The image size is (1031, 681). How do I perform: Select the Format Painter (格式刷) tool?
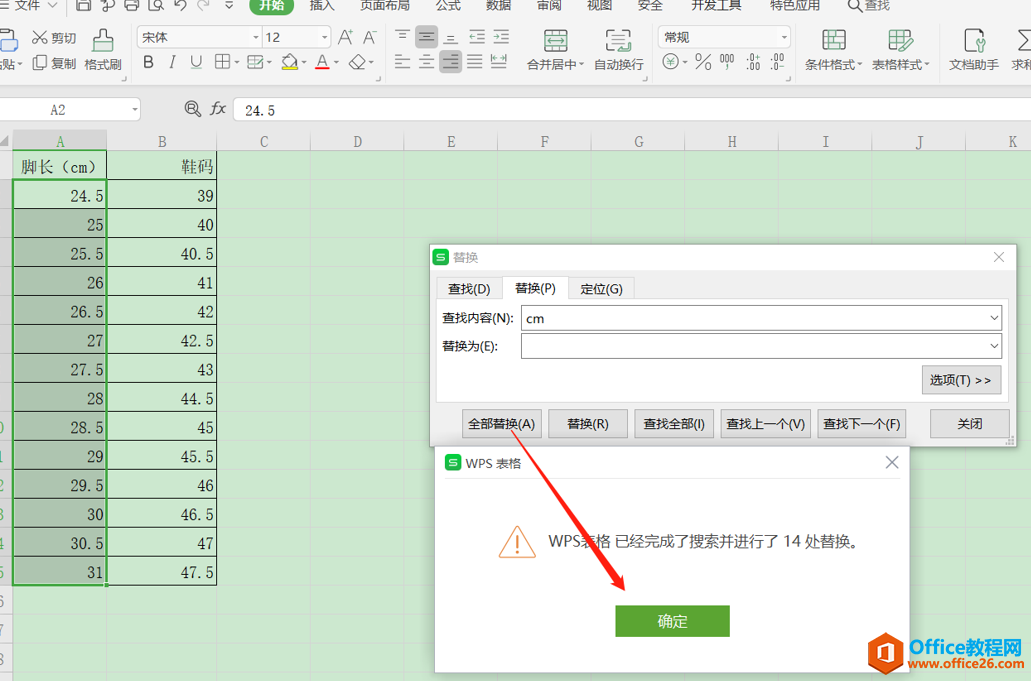pyautogui.click(x=103, y=49)
